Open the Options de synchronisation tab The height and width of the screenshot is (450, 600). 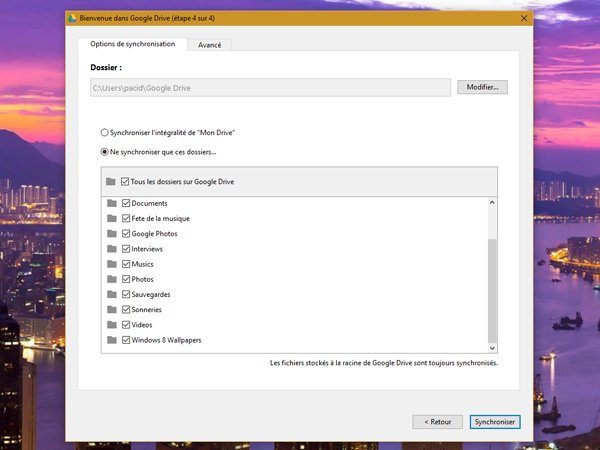pos(132,44)
